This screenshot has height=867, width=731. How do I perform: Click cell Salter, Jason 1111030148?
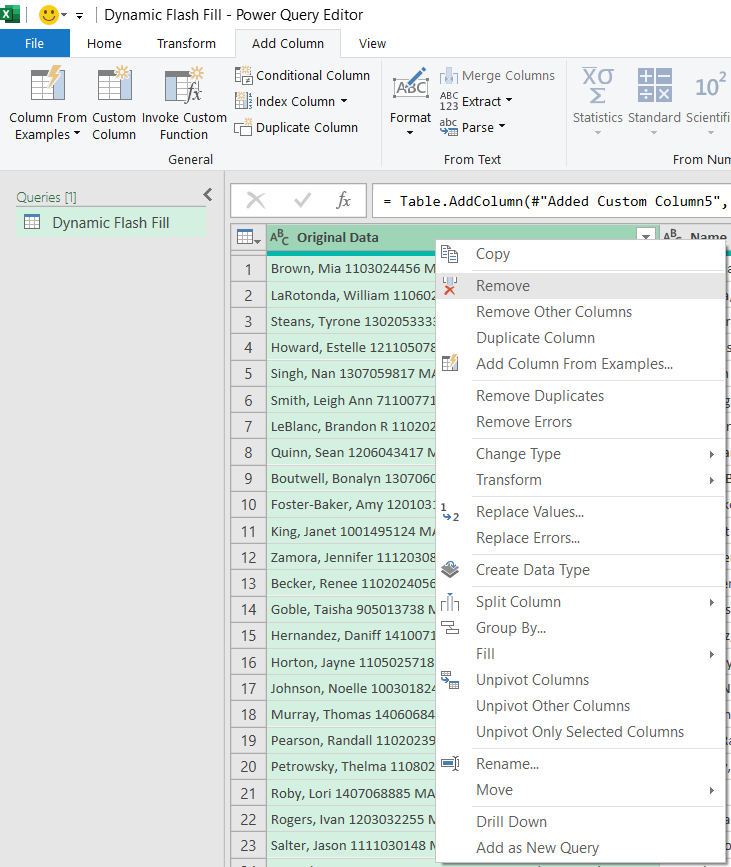click(x=352, y=845)
